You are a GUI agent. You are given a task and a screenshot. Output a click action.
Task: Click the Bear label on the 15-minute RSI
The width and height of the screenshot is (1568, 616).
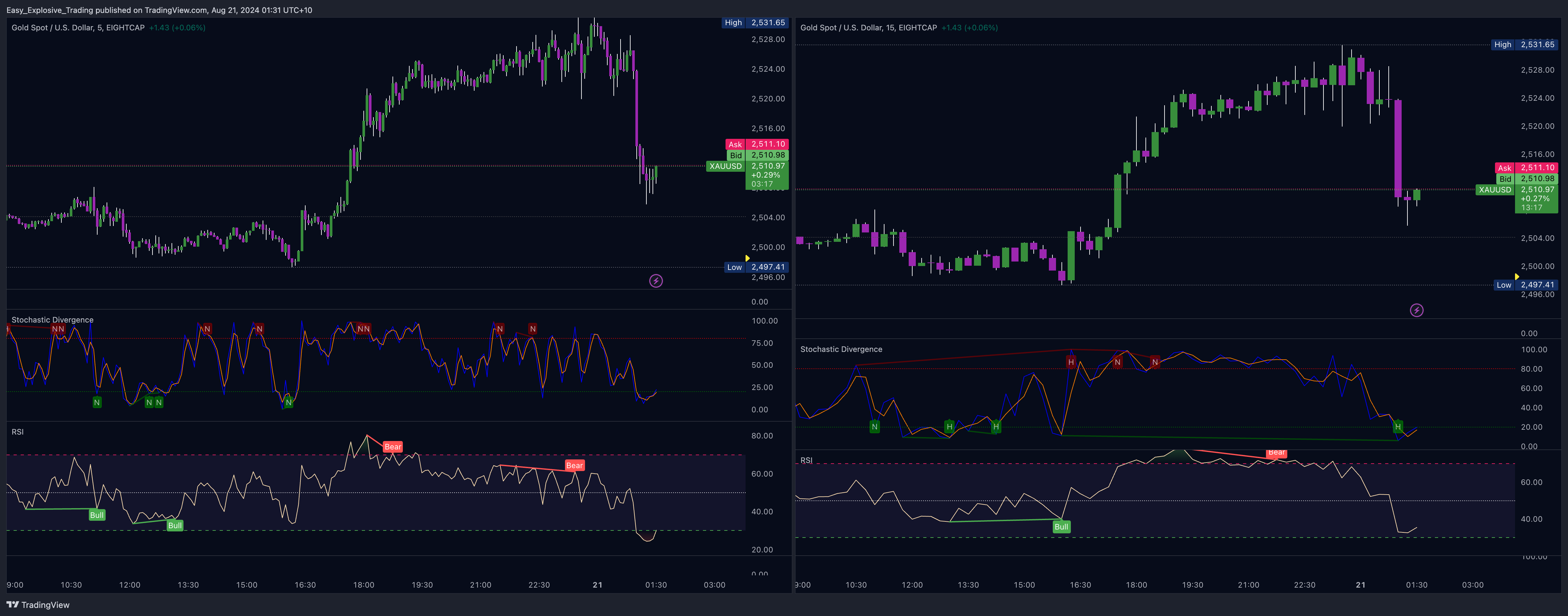pyautogui.click(x=1276, y=452)
